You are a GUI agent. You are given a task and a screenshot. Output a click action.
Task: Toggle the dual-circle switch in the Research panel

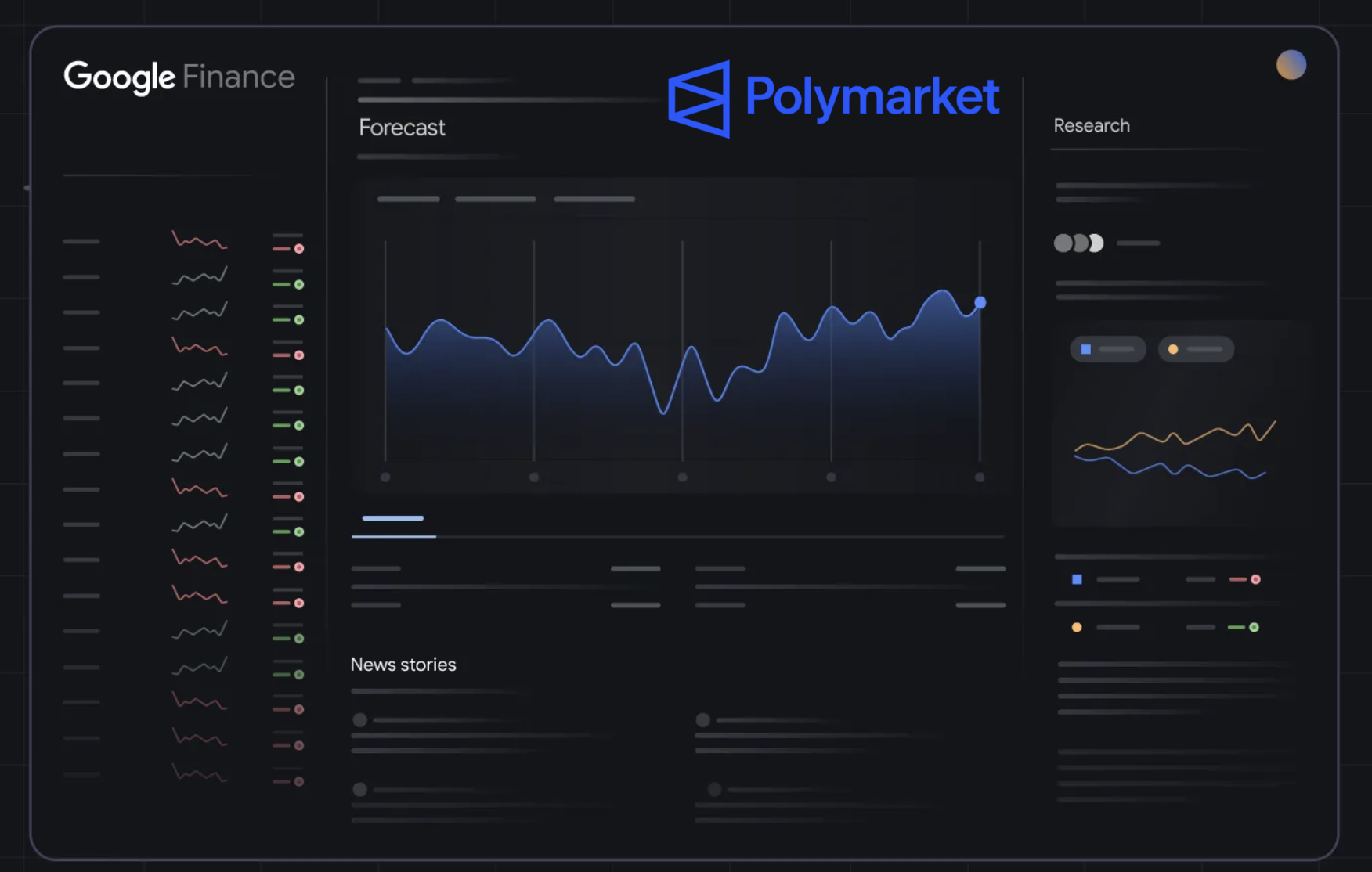click(1078, 243)
